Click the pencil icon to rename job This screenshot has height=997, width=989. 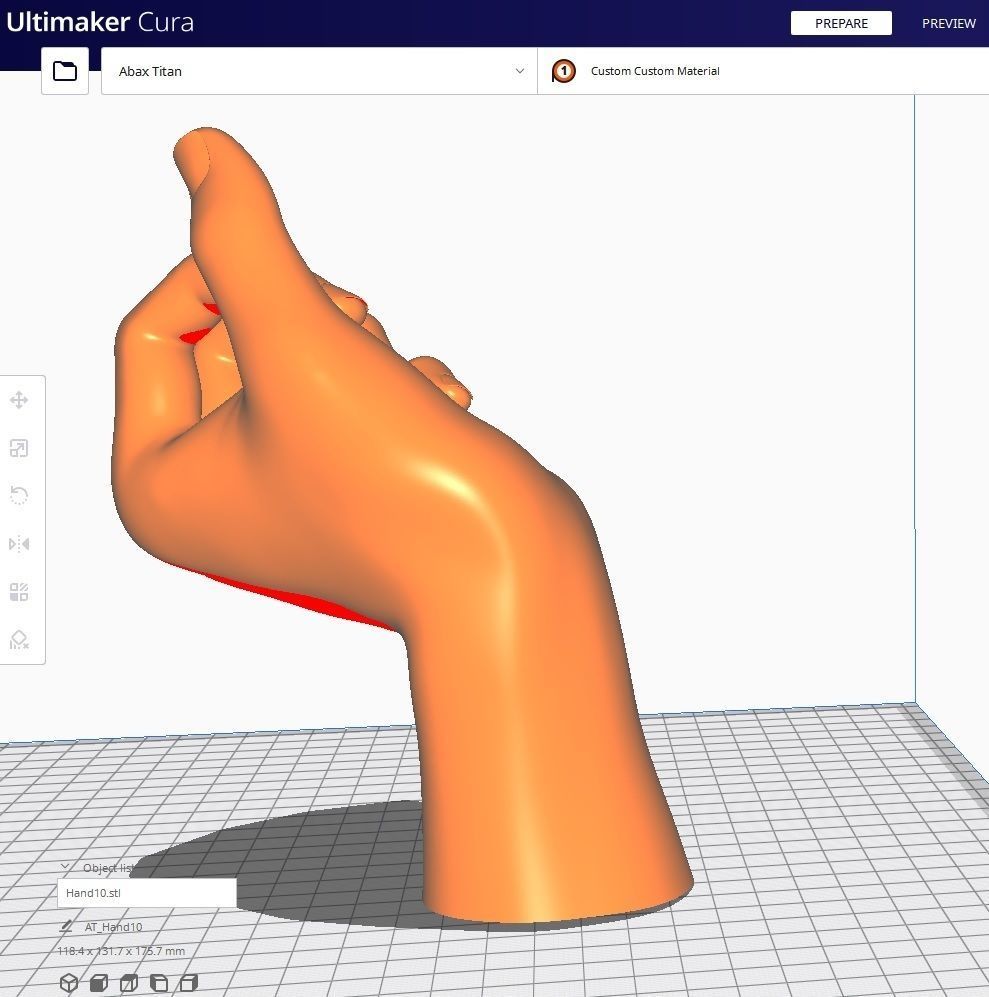(66, 927)
